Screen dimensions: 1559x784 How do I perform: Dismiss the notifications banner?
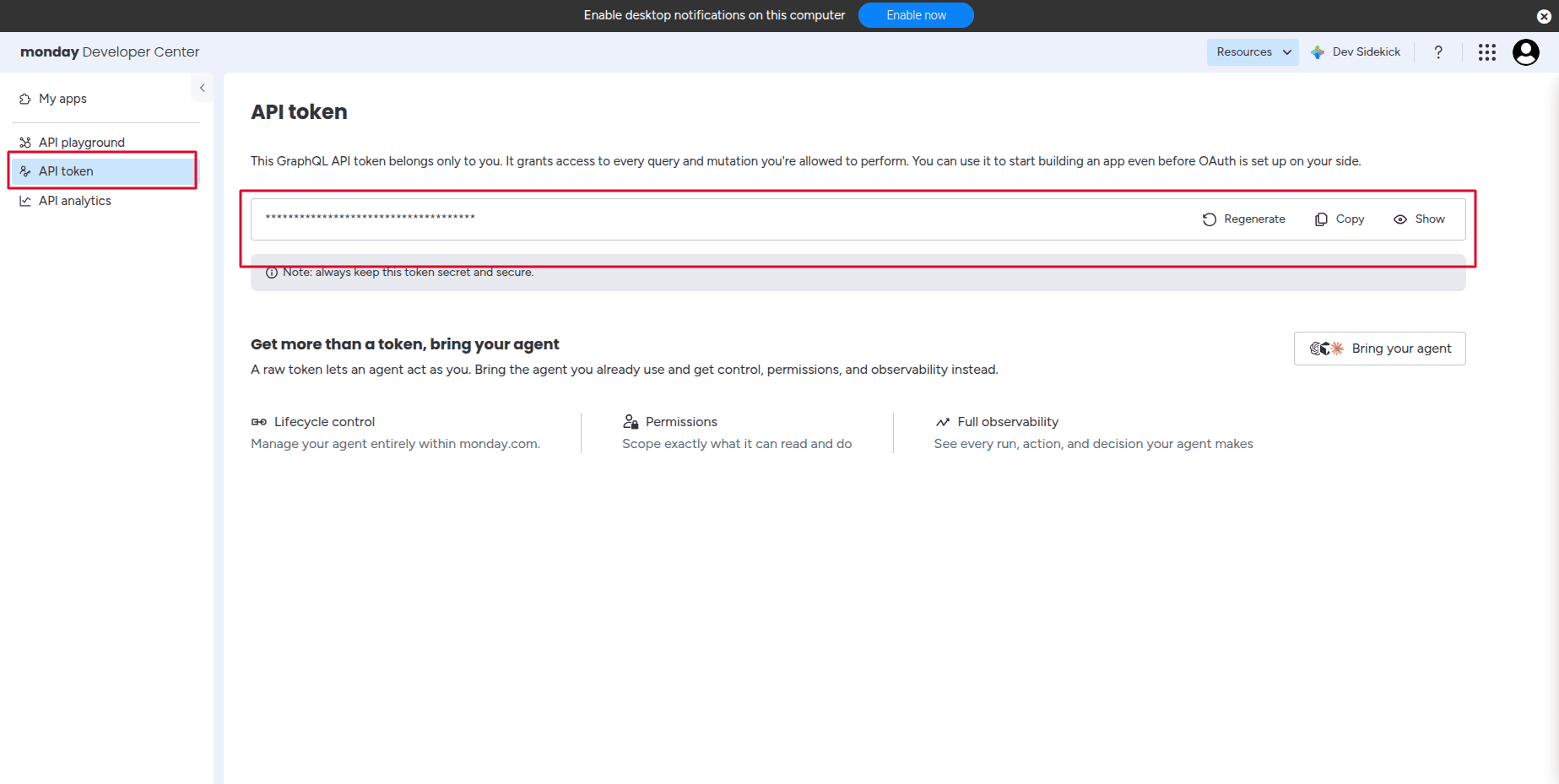coord(1544,16)
